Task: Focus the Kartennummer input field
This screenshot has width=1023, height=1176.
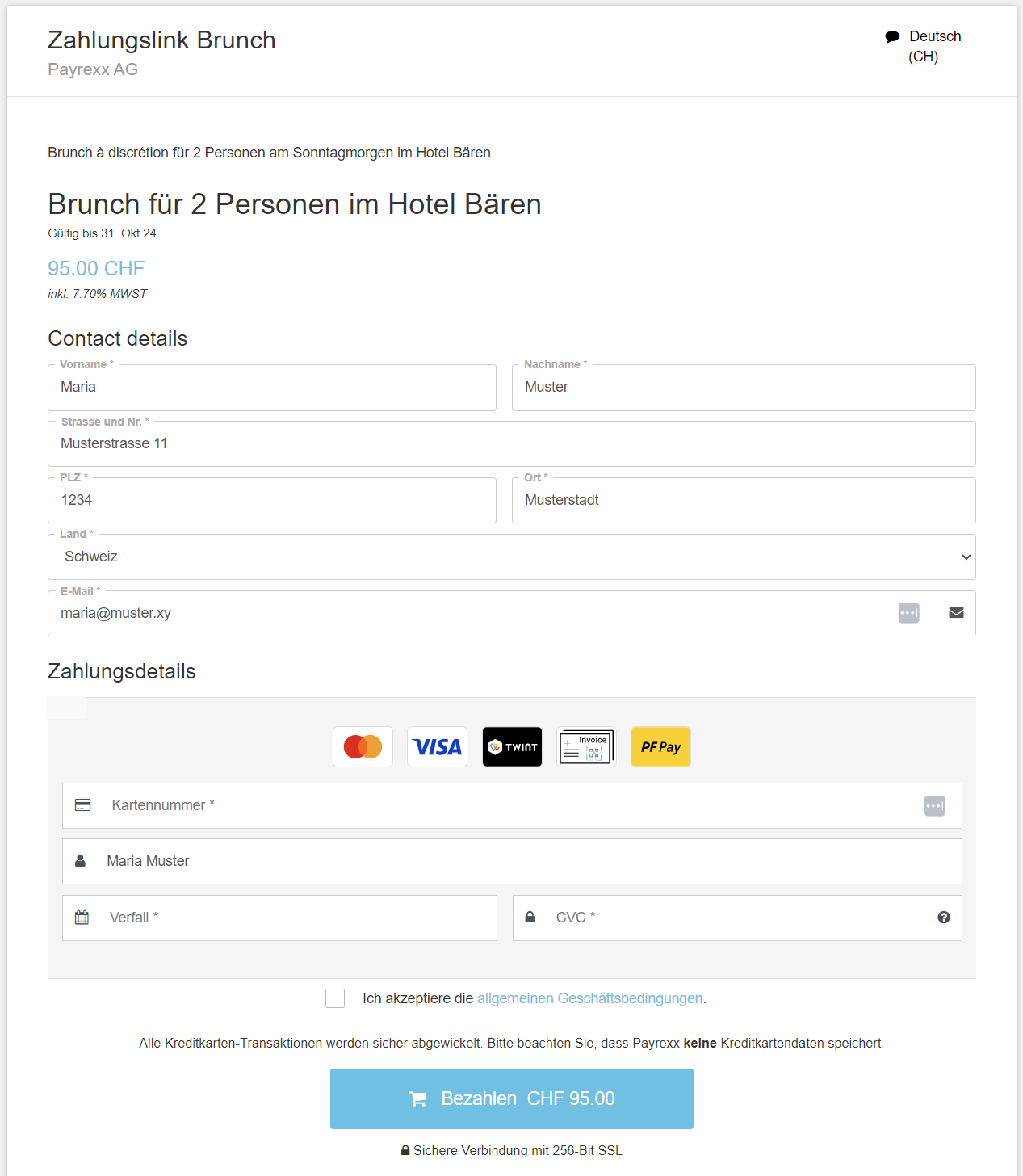Action: coord(512,805)
